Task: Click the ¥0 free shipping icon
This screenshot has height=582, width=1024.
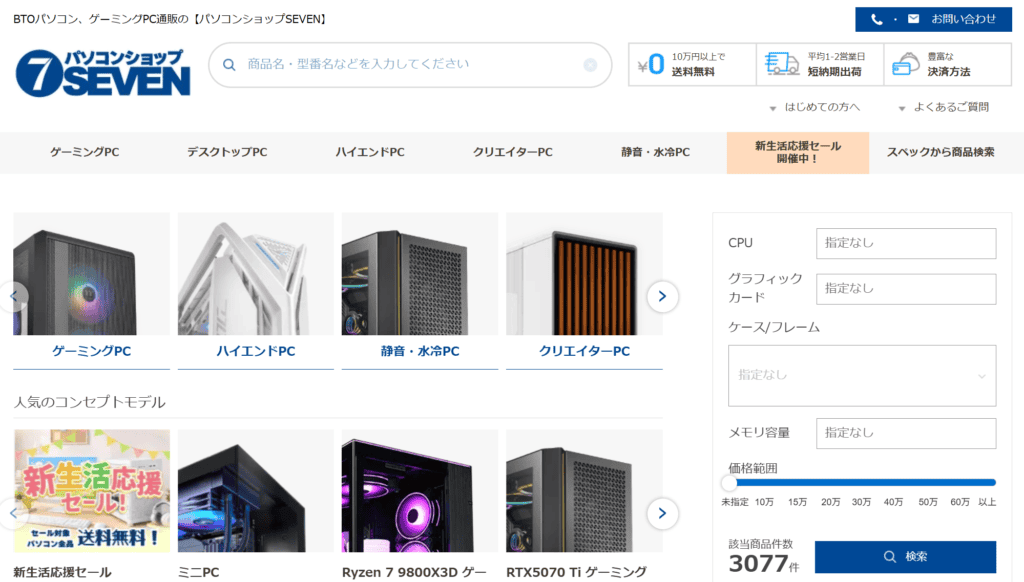Action: tap(652, 63)
